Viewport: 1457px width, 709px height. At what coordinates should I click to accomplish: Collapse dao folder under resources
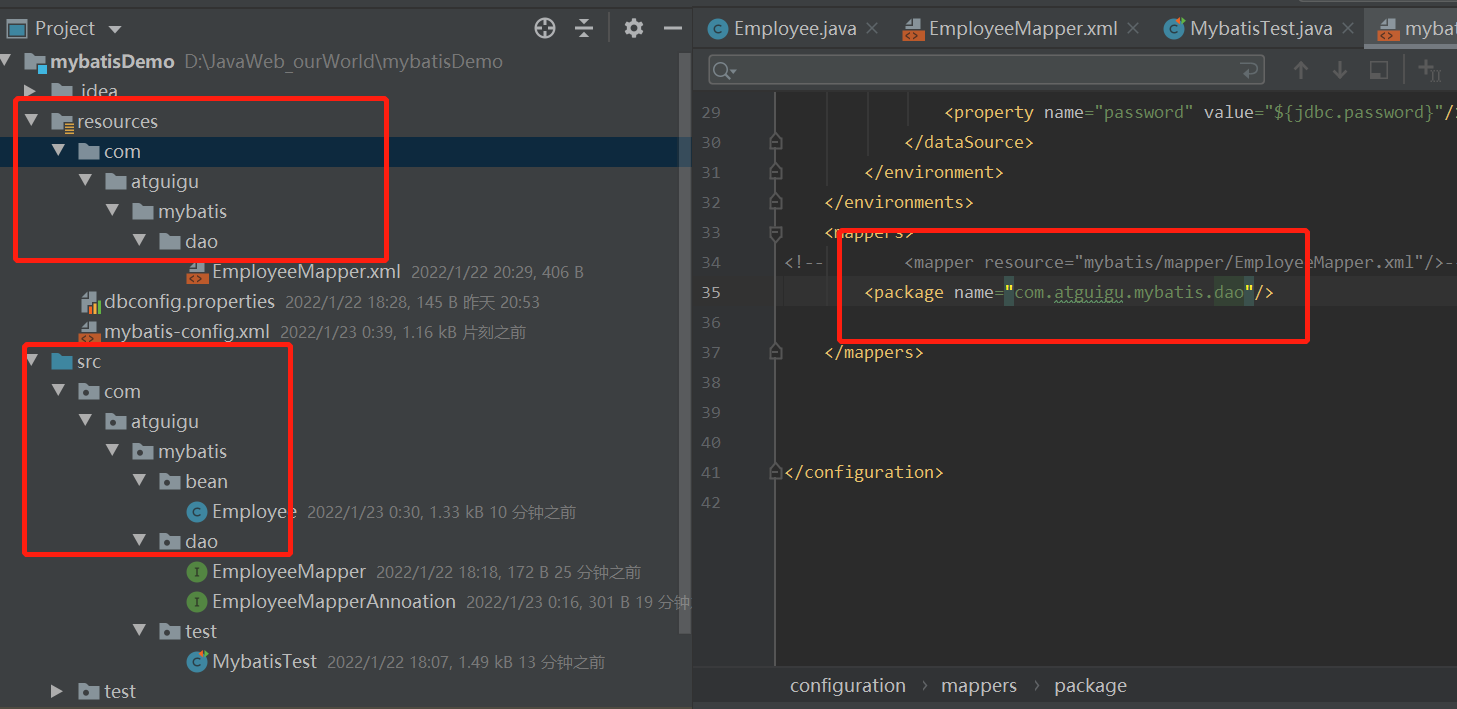(139, 241)
